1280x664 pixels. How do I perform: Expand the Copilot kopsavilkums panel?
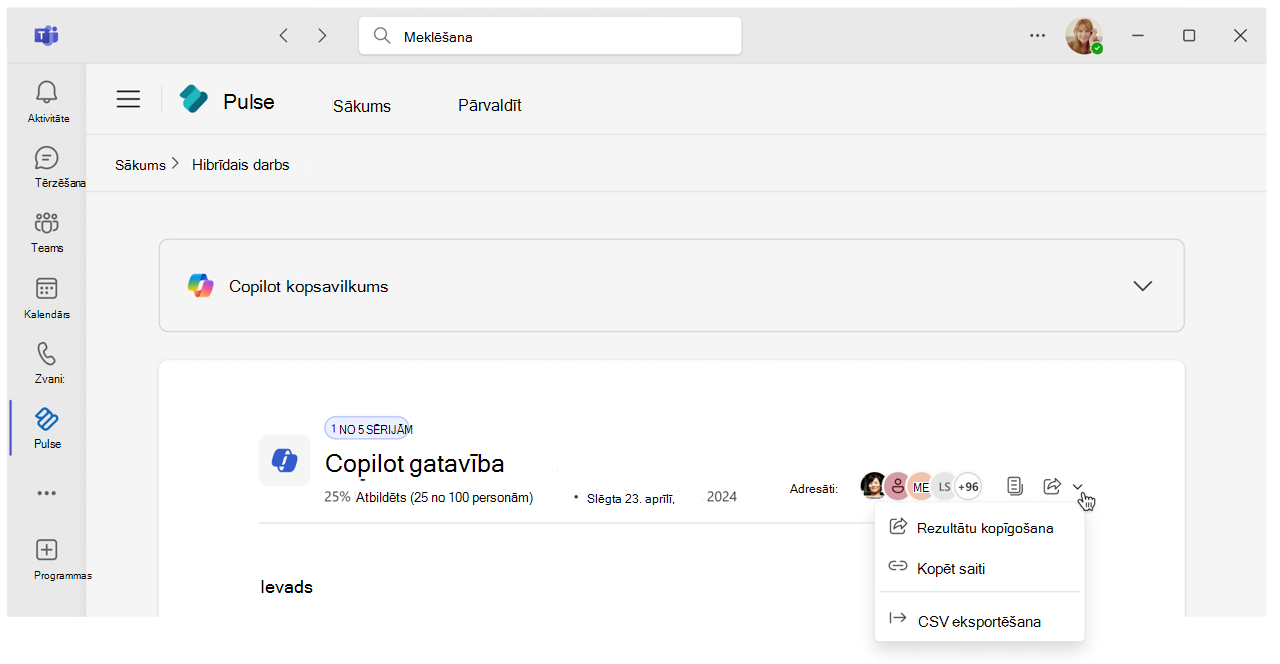pyautogui.click(x=1142, y=286)
